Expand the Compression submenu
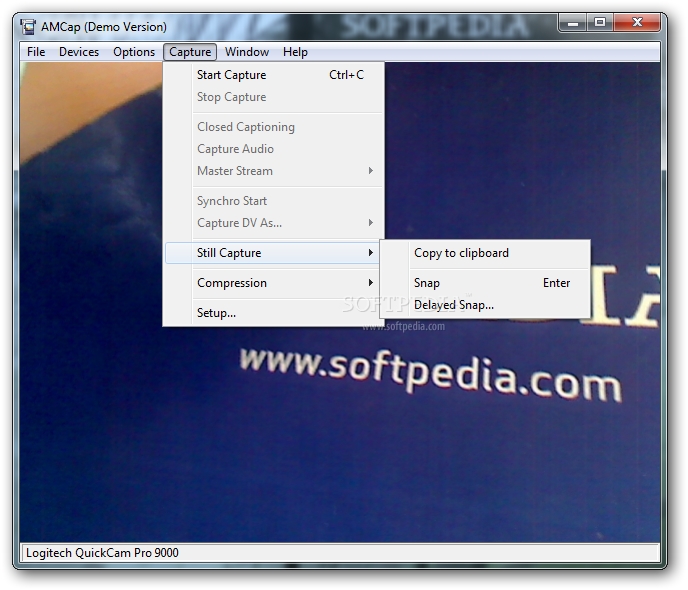Image resolution: width=688 pixels, height=590 pixels. point(273,283)
